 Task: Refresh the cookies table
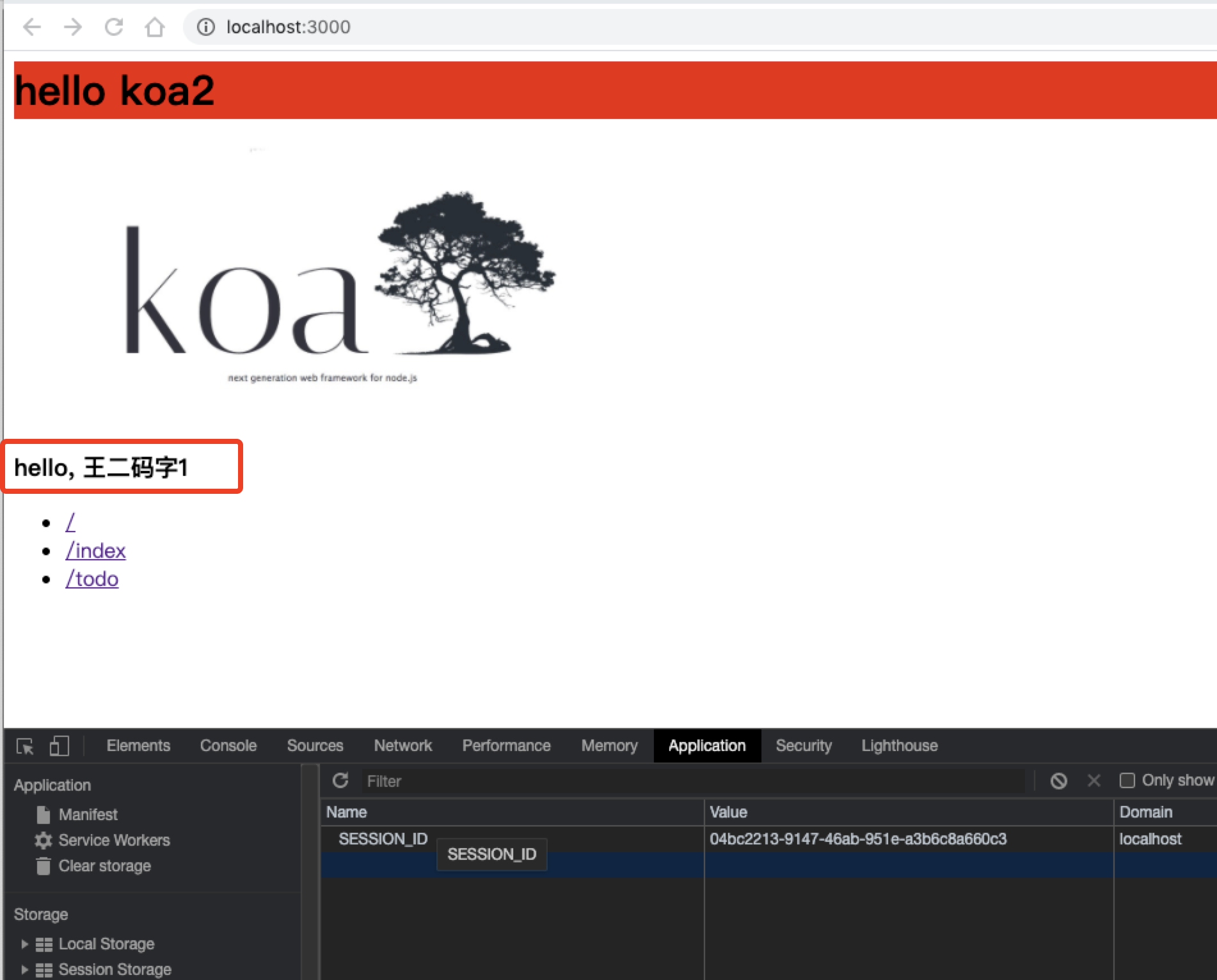(340, 780)
